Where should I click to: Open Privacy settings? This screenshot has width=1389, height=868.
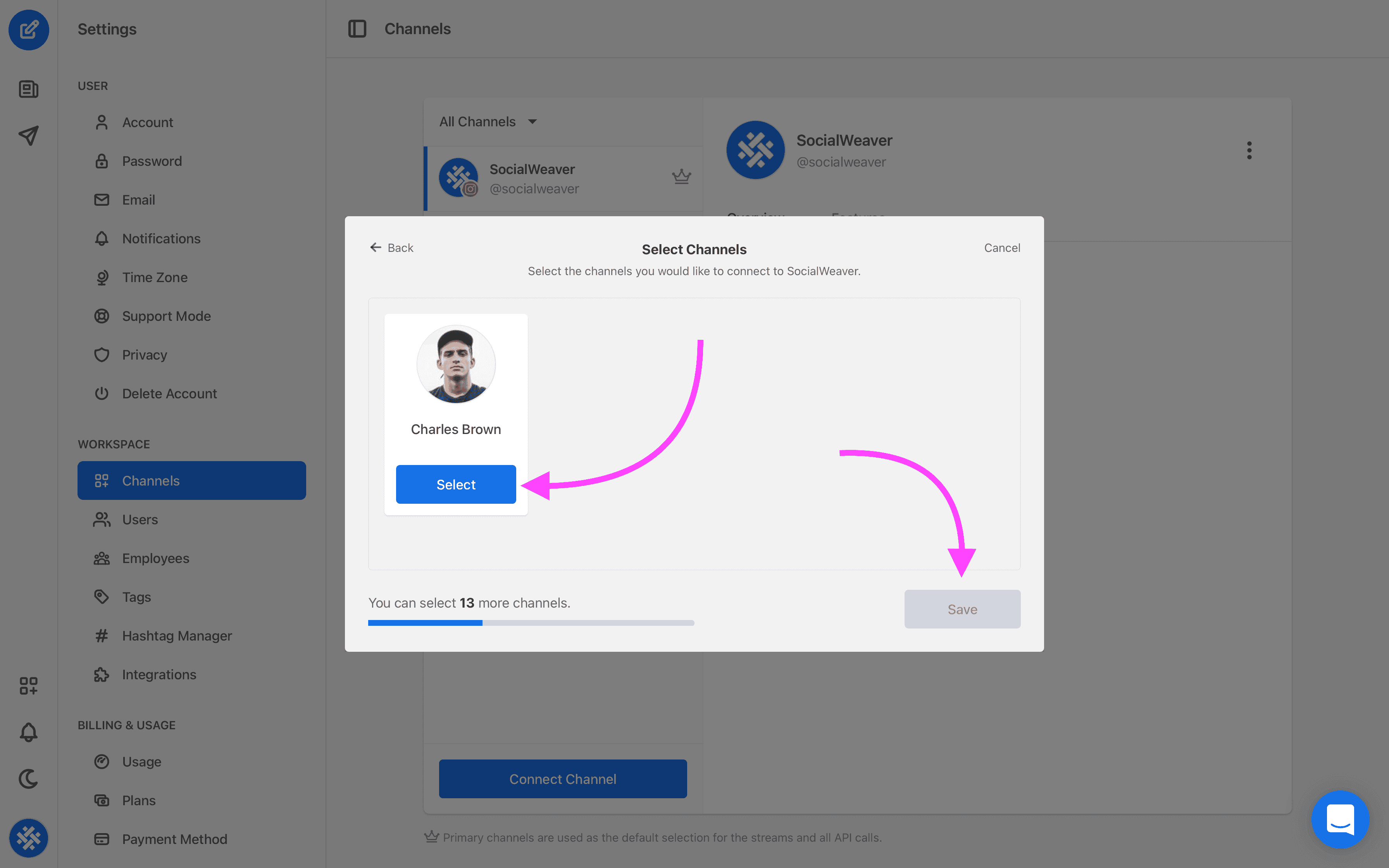pyautogui.click(x=192, y=355)
